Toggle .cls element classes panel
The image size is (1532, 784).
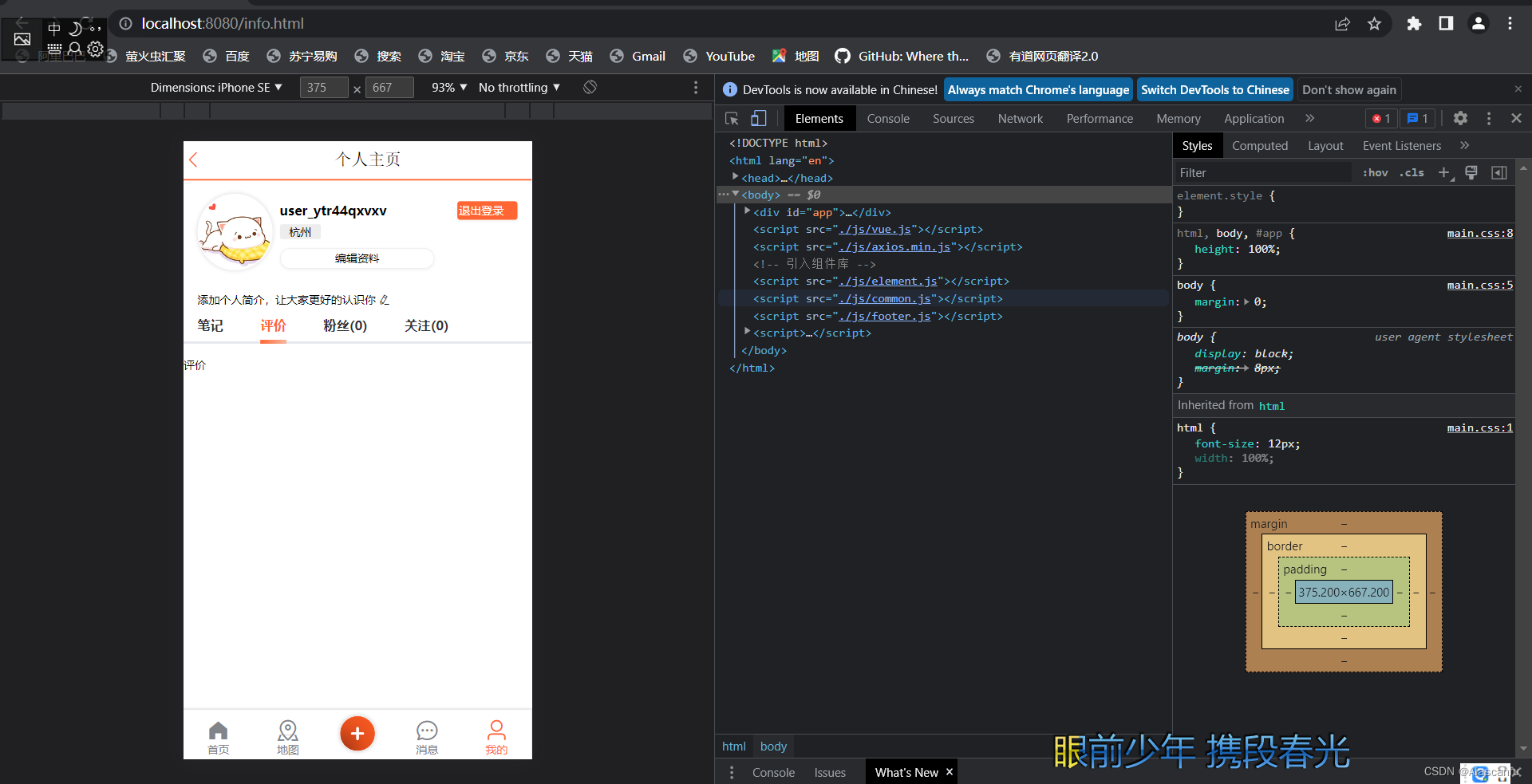(1412, 172)
